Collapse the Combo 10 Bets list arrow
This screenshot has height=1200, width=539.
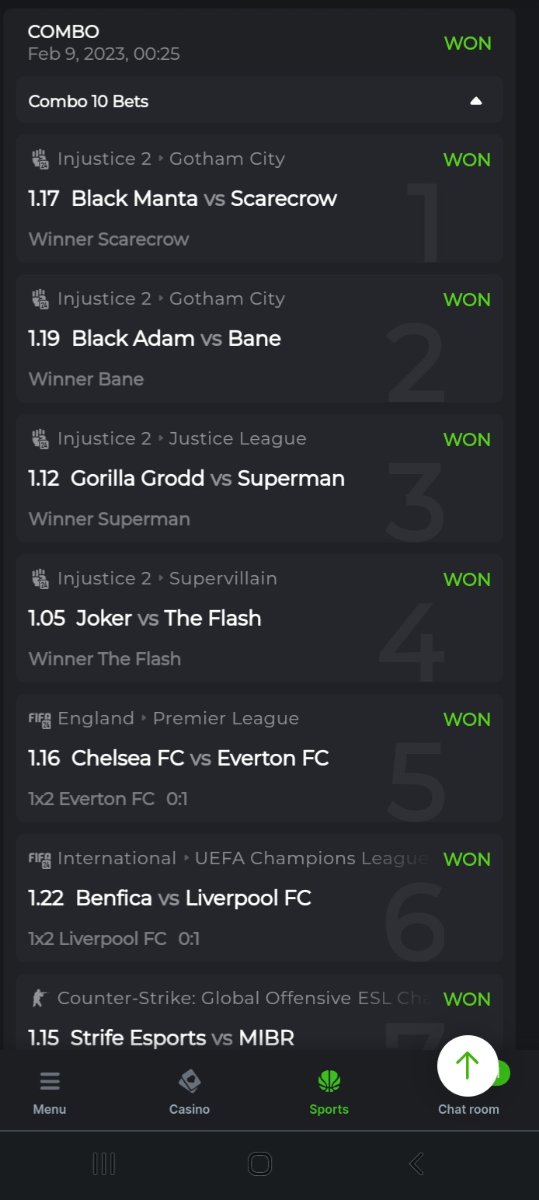(x=476, y=101)
